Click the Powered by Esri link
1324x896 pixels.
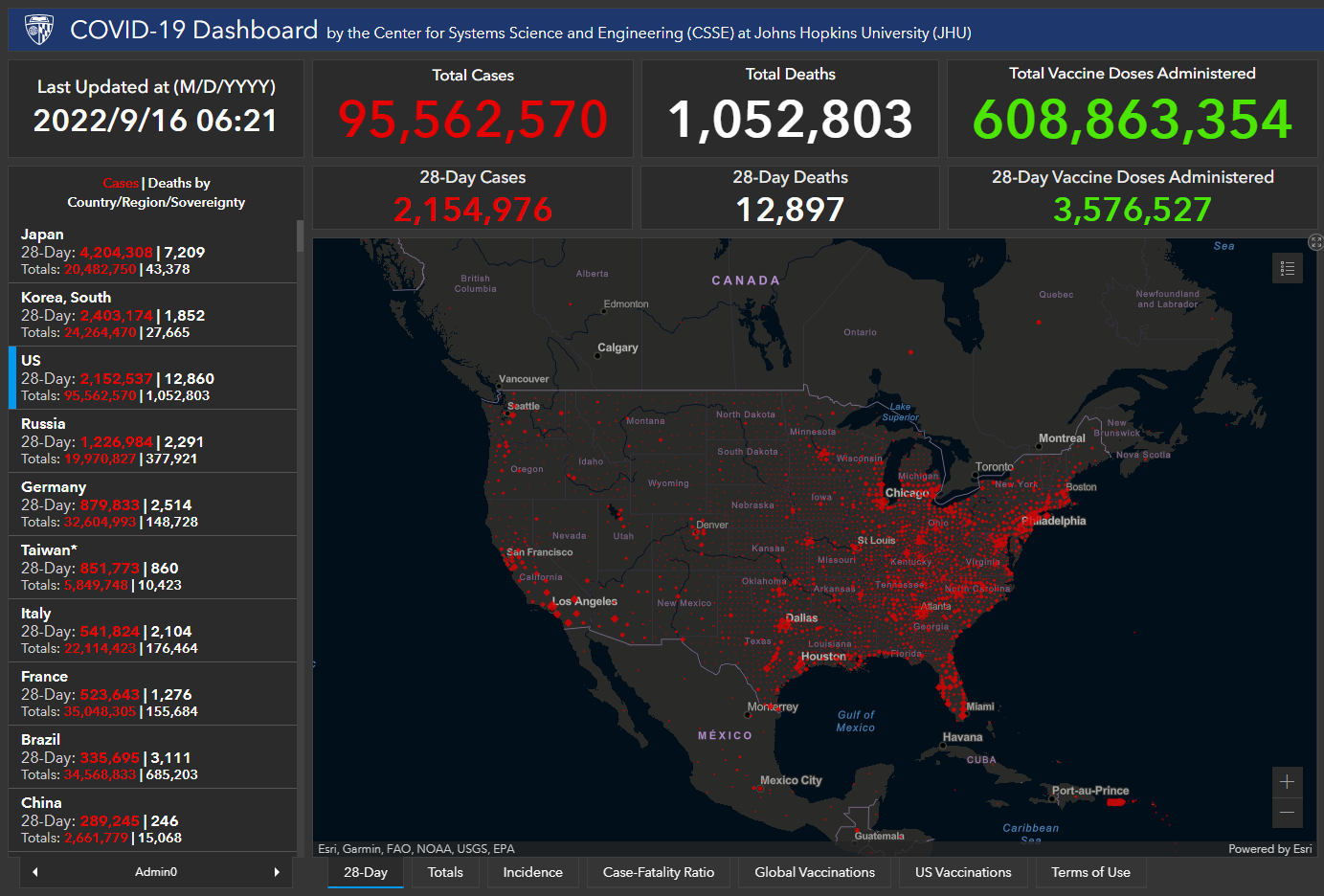[x=1270, y=849]
